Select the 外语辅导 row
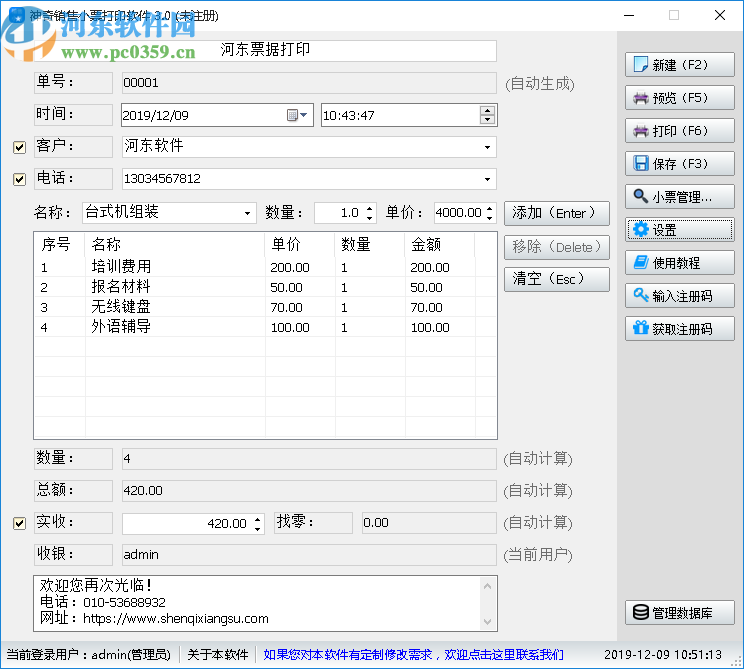This screenshot has width=744, height=669. click(265, 327)
